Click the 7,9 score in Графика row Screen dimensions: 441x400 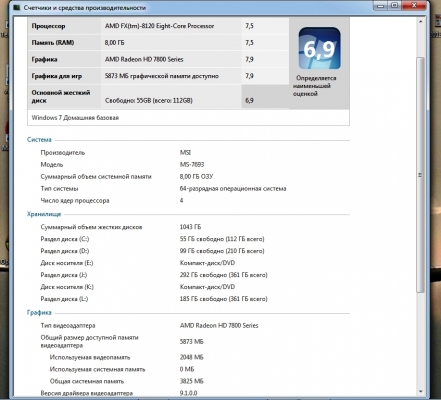(x=249, y=59)
